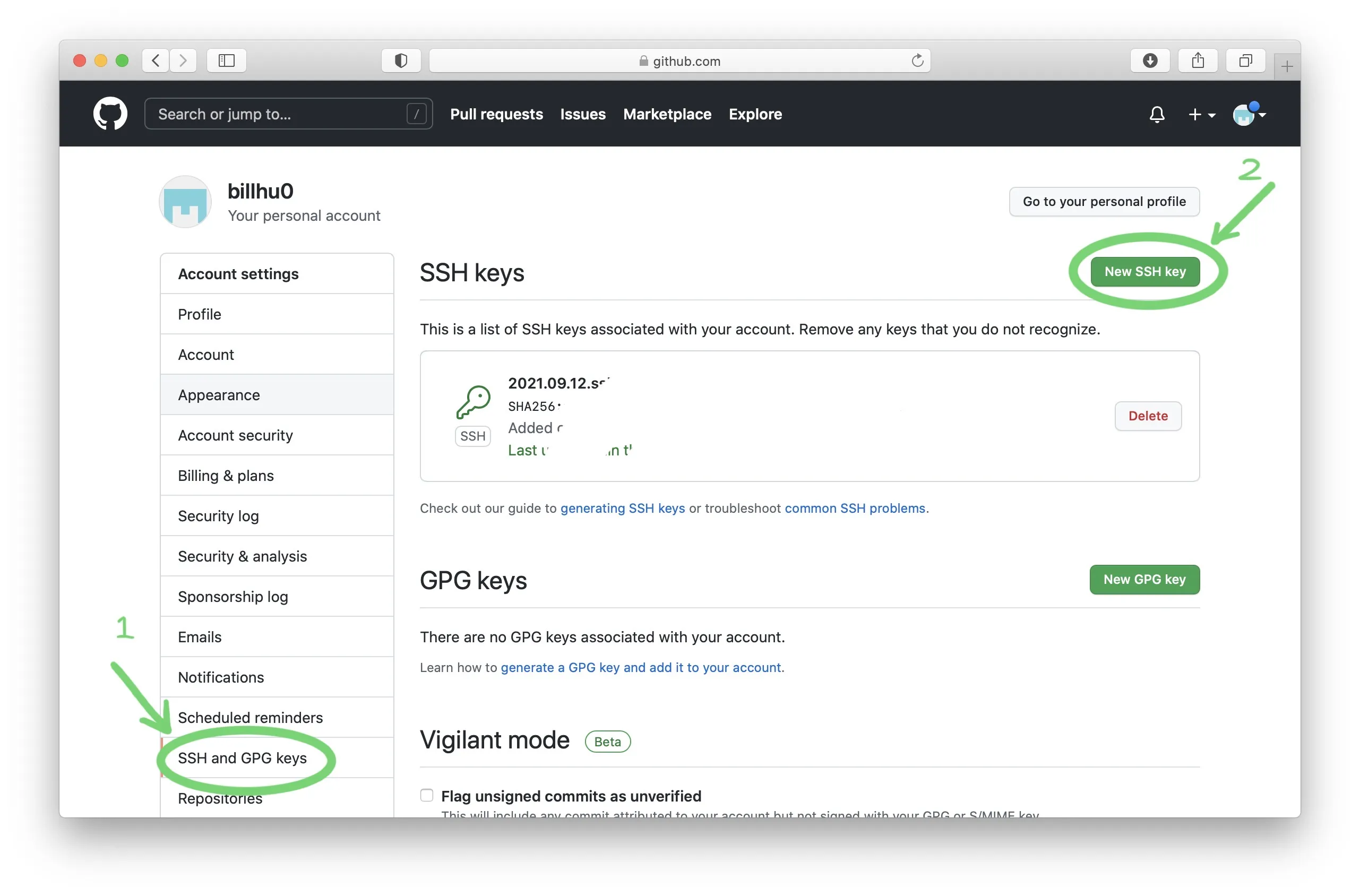Screen dimensions: 1360x896
Task: Expand the plus create-new dropdown
Action: [1201, 115]
